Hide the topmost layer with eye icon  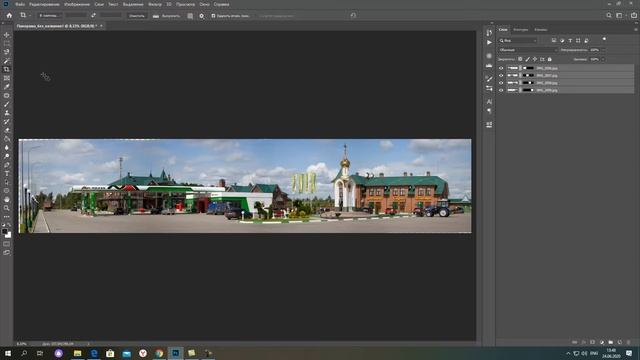point(501,68)
